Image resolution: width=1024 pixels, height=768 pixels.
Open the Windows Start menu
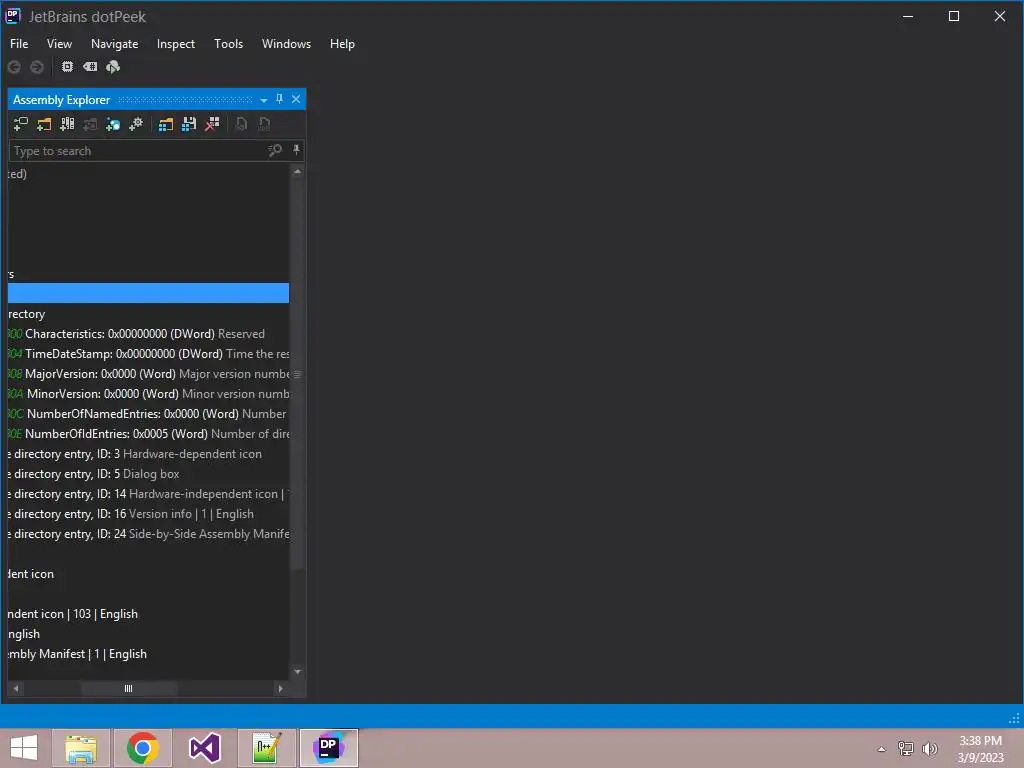24,748
